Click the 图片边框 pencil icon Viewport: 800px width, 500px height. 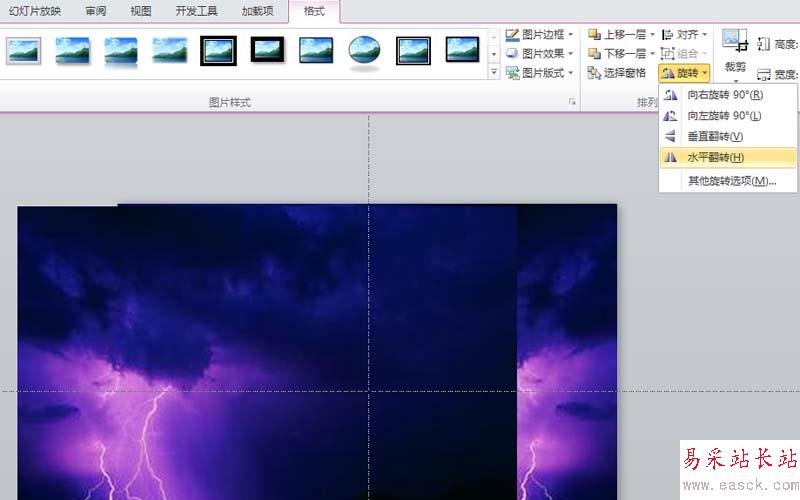(512, 35)
